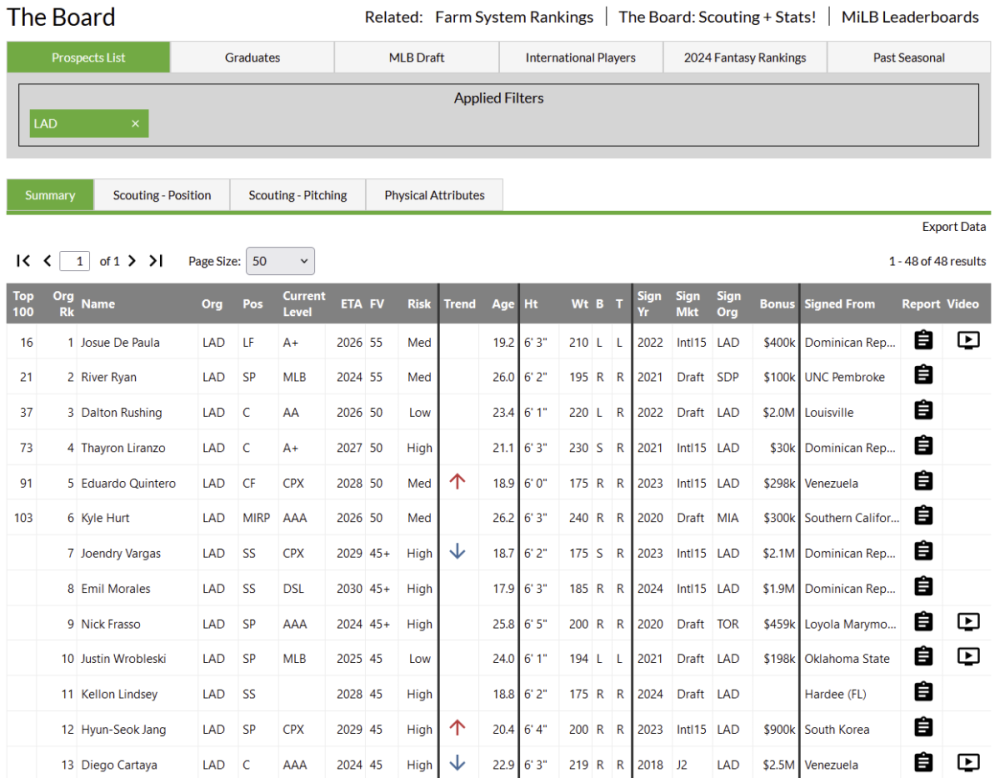Play Nick Frasso's video icon
This screenshot has height=778, width=1000.
click(967, 622)
